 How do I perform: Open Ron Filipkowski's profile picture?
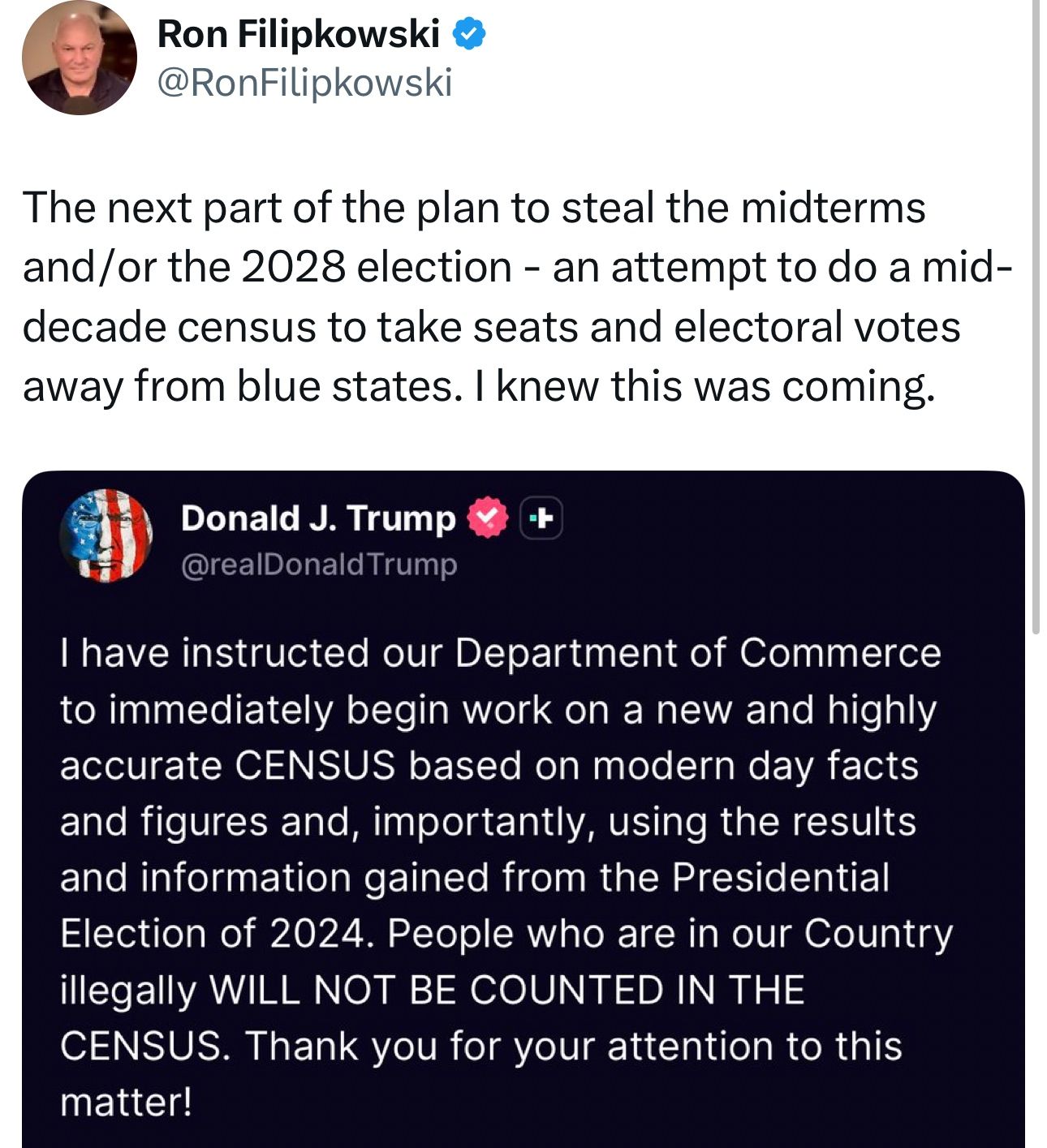point(80,58)
